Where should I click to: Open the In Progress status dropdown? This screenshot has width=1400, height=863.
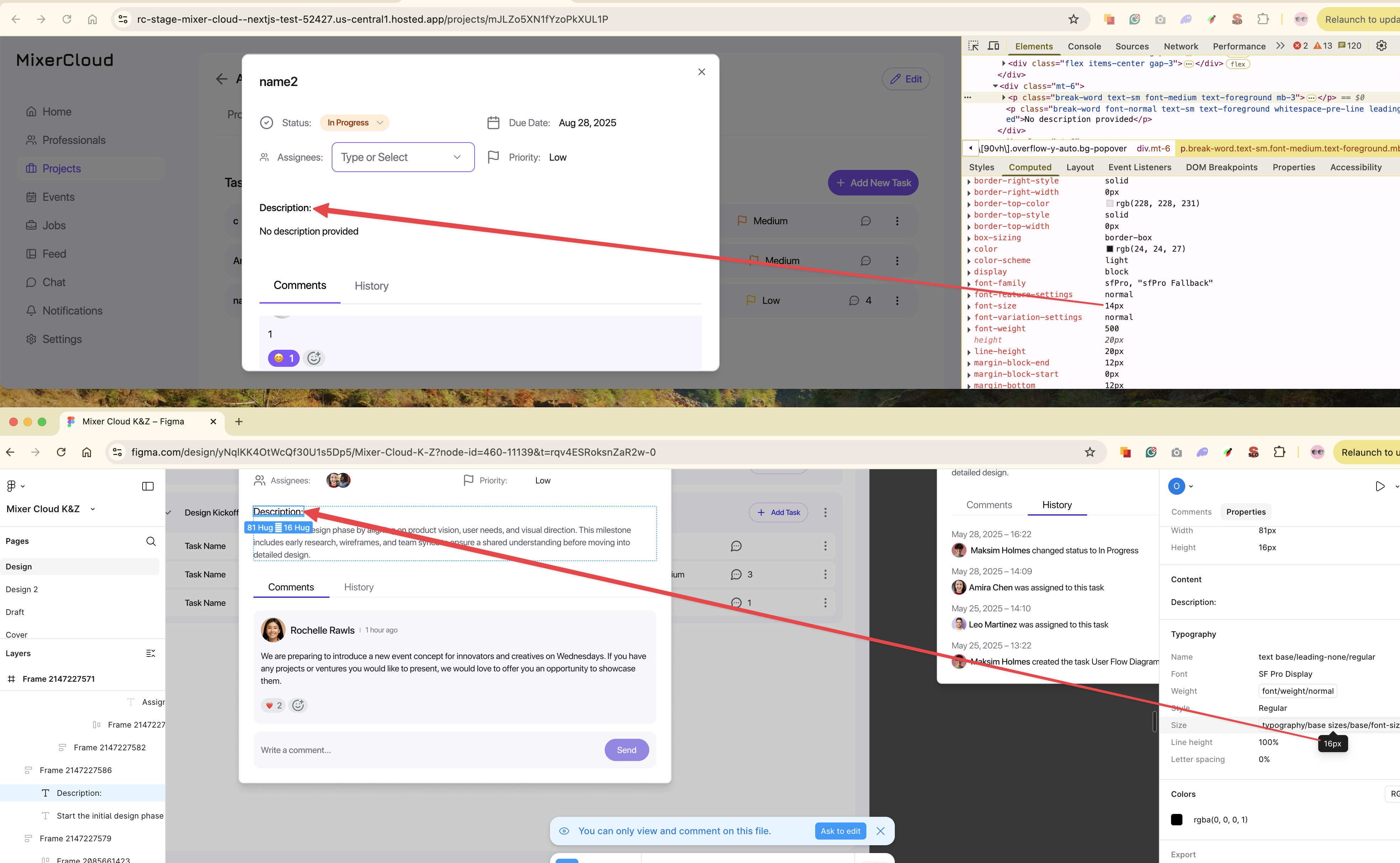354,123
